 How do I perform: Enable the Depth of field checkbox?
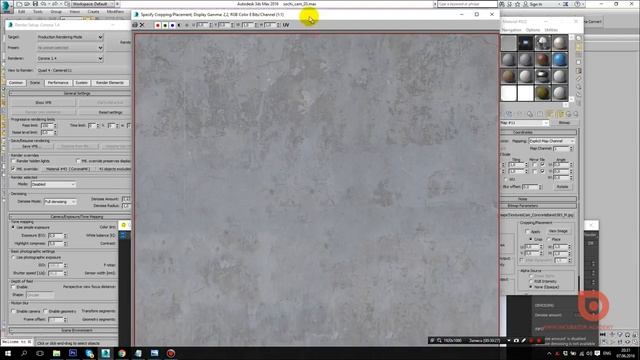point(13,287)
